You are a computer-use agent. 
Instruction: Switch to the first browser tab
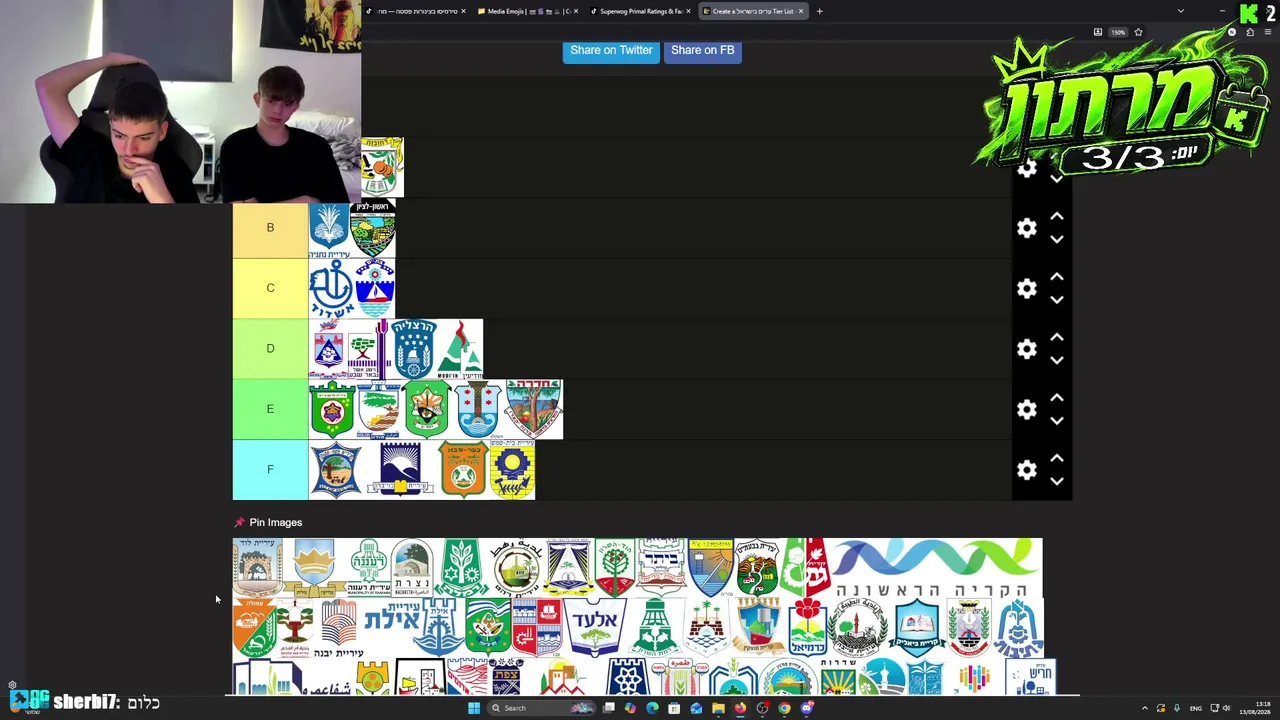[415, 11]
